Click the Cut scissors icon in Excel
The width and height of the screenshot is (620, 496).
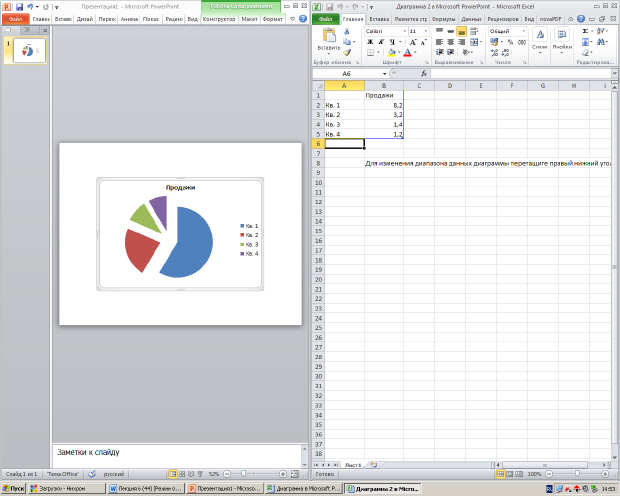(x=347, y=31)
